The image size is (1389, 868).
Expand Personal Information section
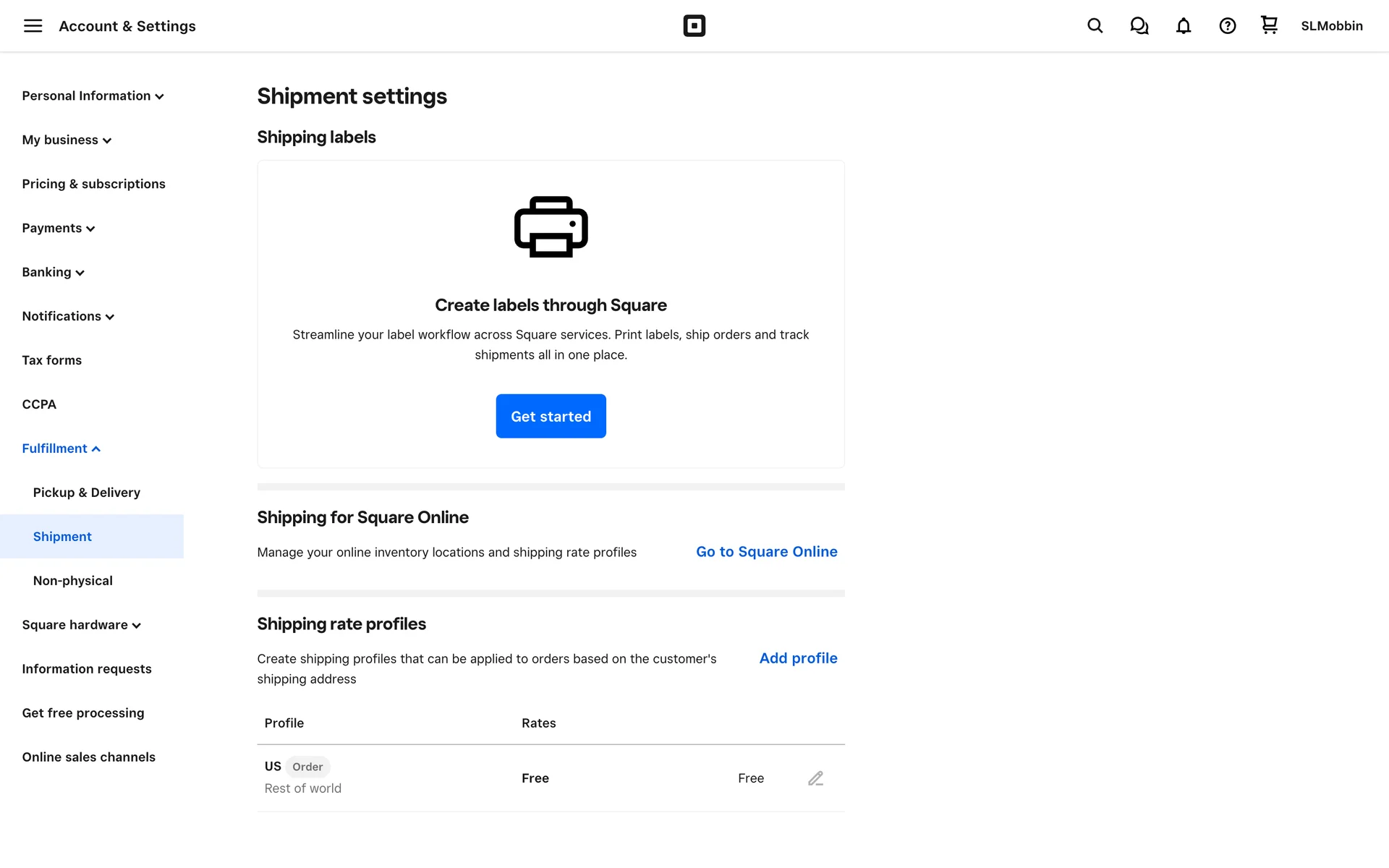coord(93,96)
